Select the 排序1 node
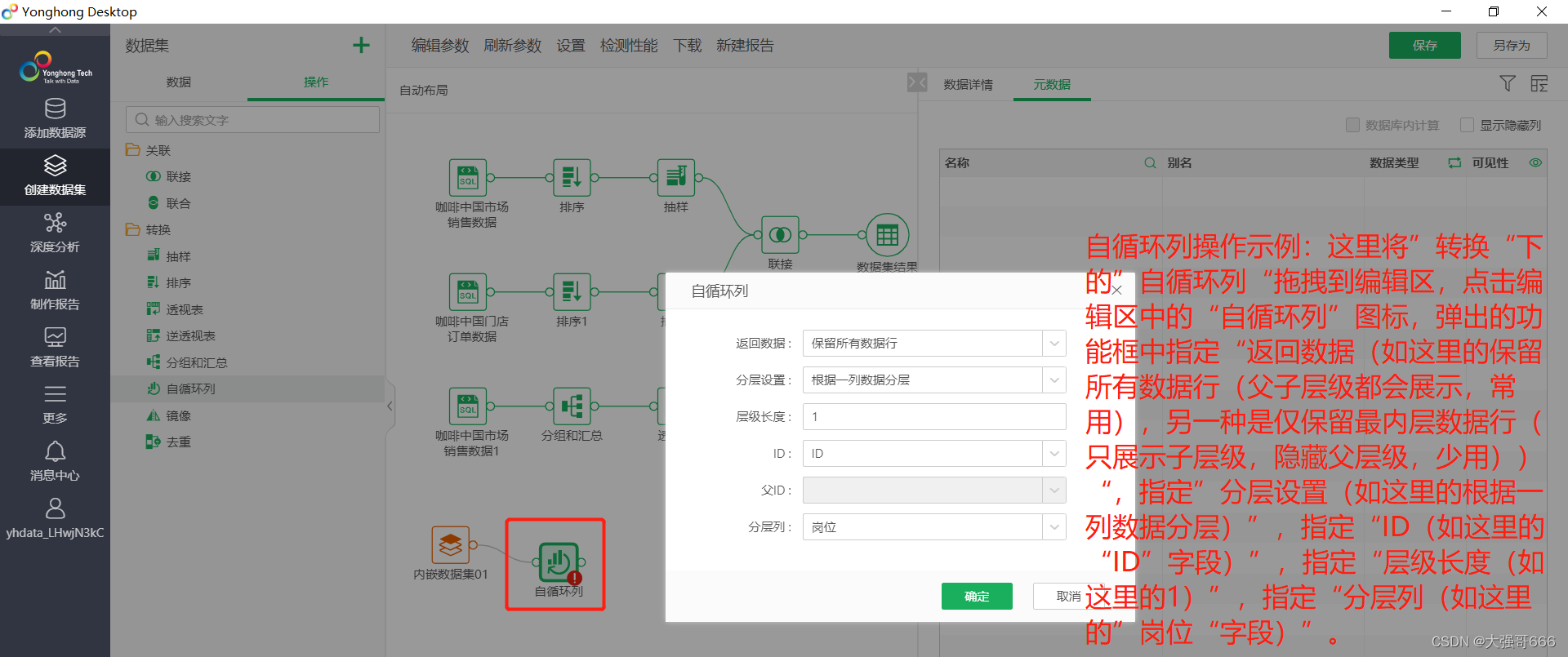This screenshot has height=657, width=1568. pos(572,291)
